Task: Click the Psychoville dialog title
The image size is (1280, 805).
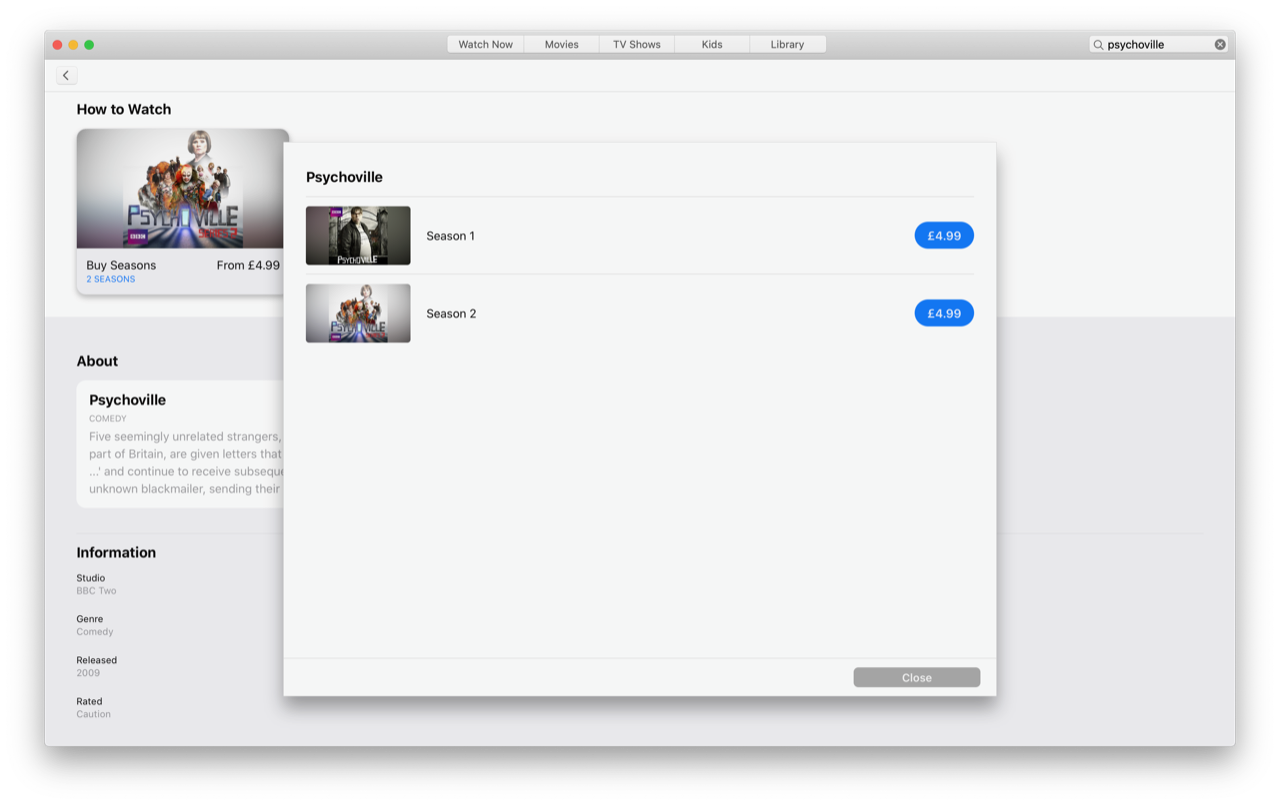Action: click(344, 177)
